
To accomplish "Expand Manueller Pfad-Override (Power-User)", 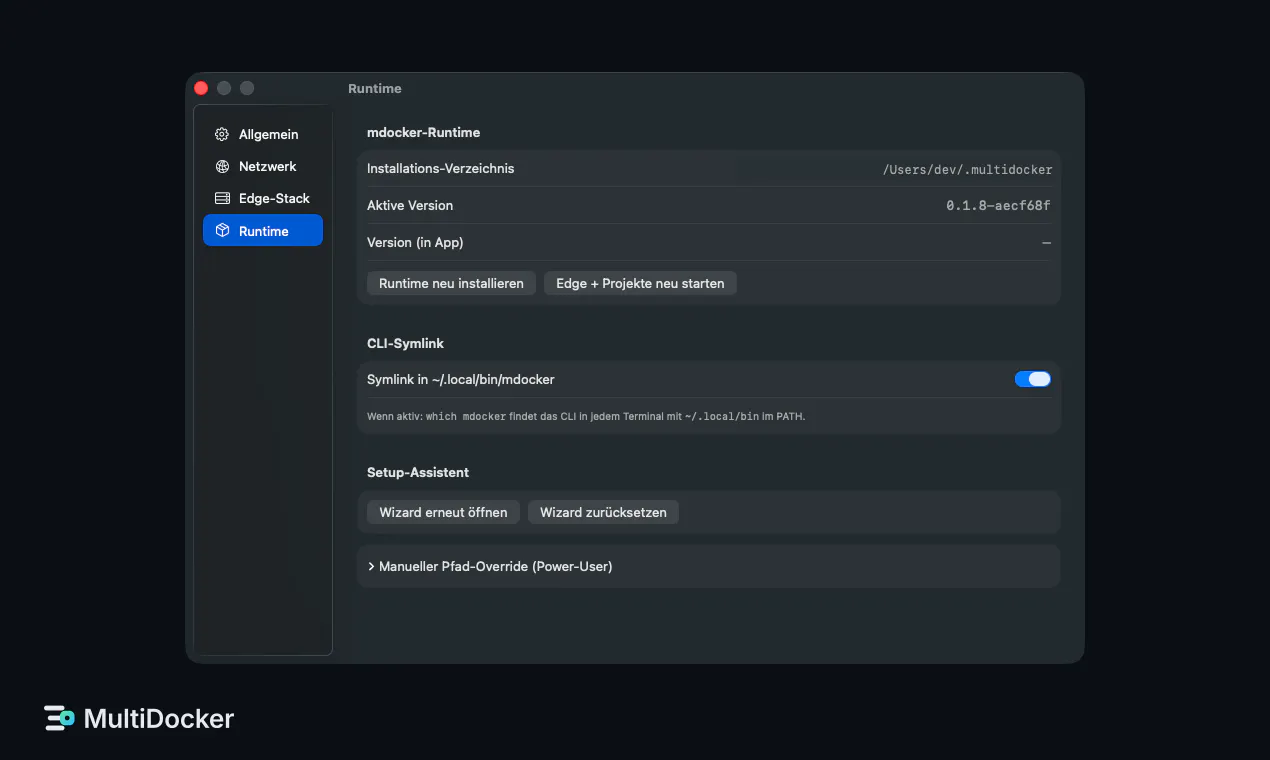I will [x=708, y=566].
